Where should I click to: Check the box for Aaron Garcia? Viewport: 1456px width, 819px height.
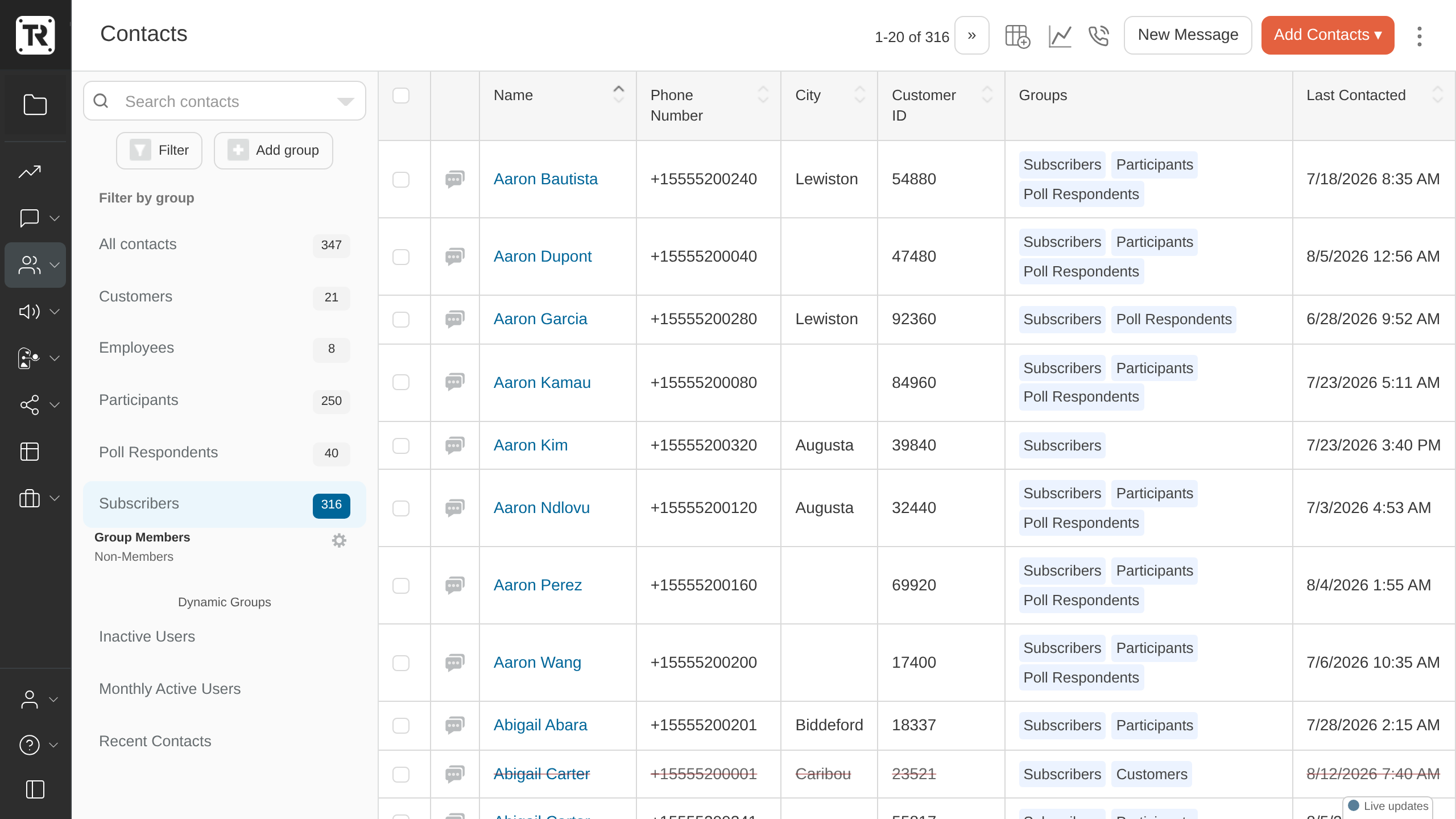tap(401, 320)
